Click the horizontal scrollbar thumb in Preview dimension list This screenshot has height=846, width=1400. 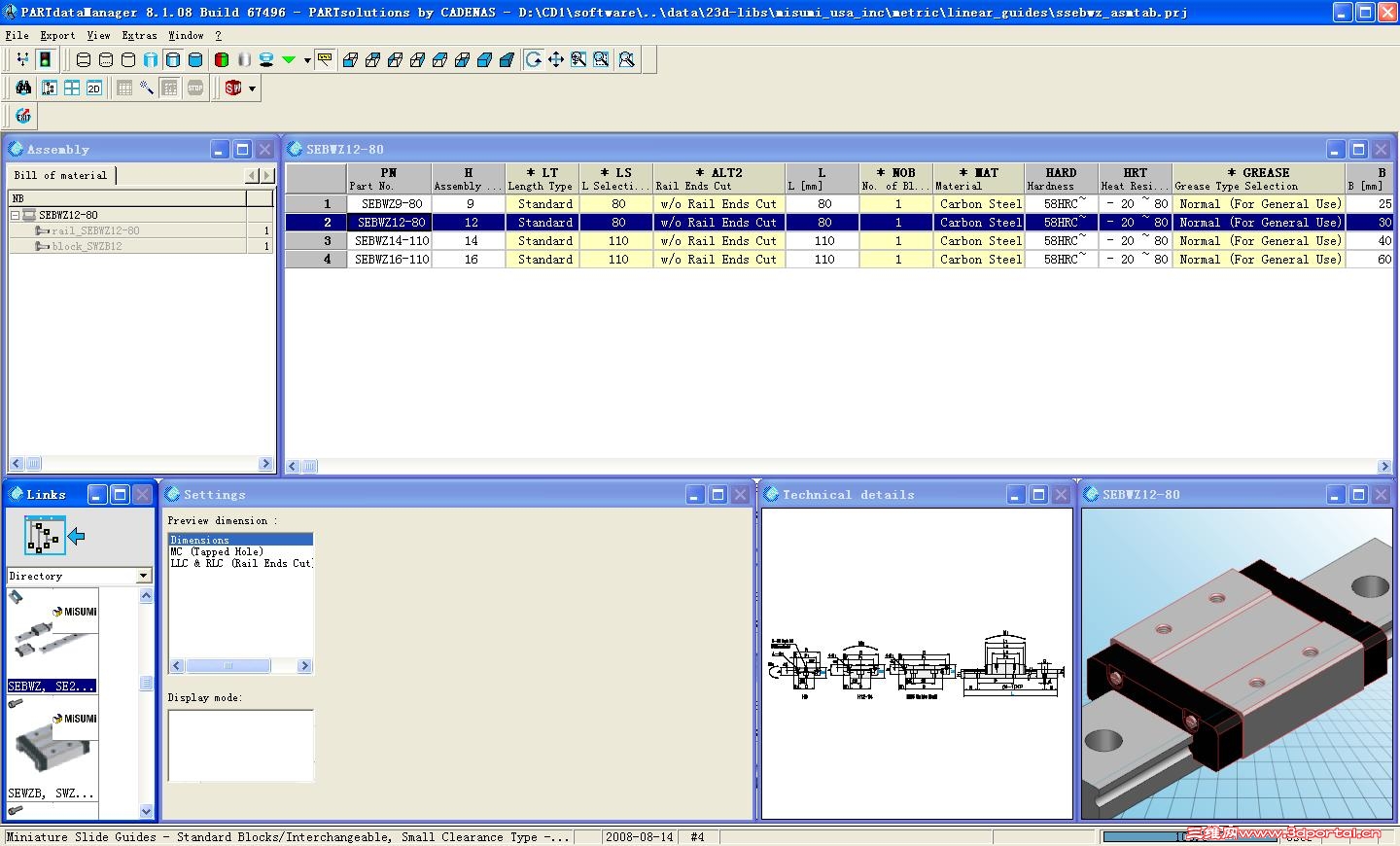click(x=228, y=666)
